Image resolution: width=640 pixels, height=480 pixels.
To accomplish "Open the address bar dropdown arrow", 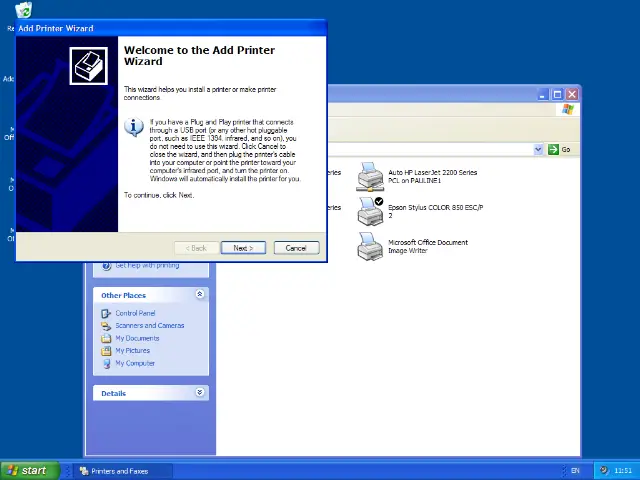I will 538,149.
